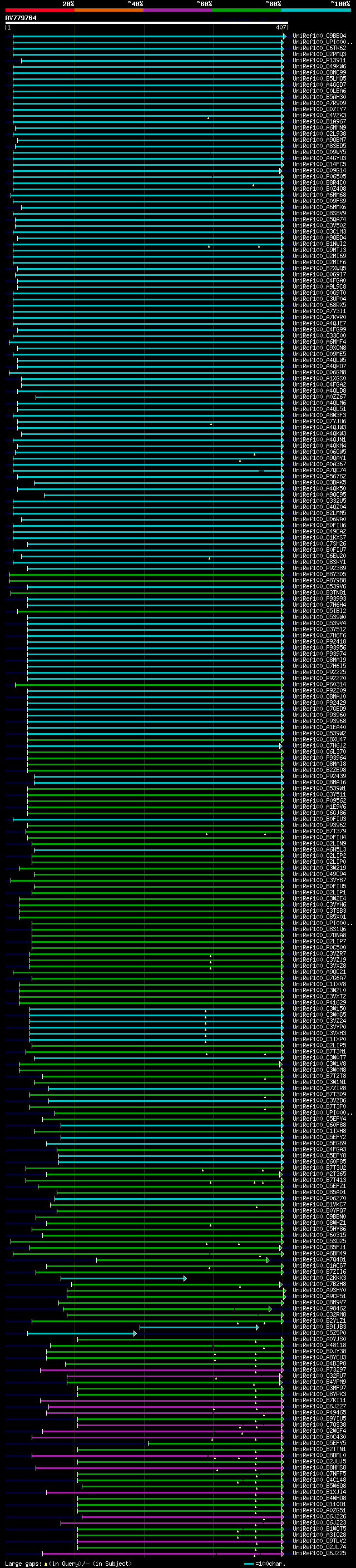Image resolution: width=356 pixels, height=1568 pixels.
Task: Select hit label UniRef100_C3VYP0
Action: pyautogui.click(x=319, y=1027)
